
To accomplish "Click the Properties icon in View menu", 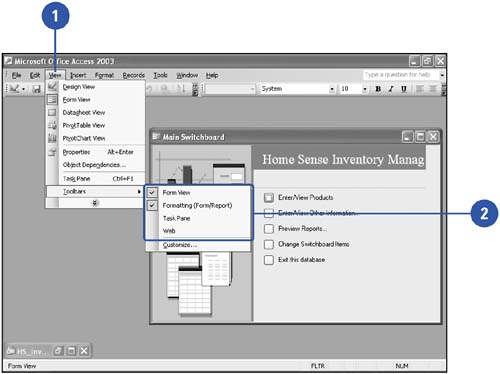I will tap(52, 152).
